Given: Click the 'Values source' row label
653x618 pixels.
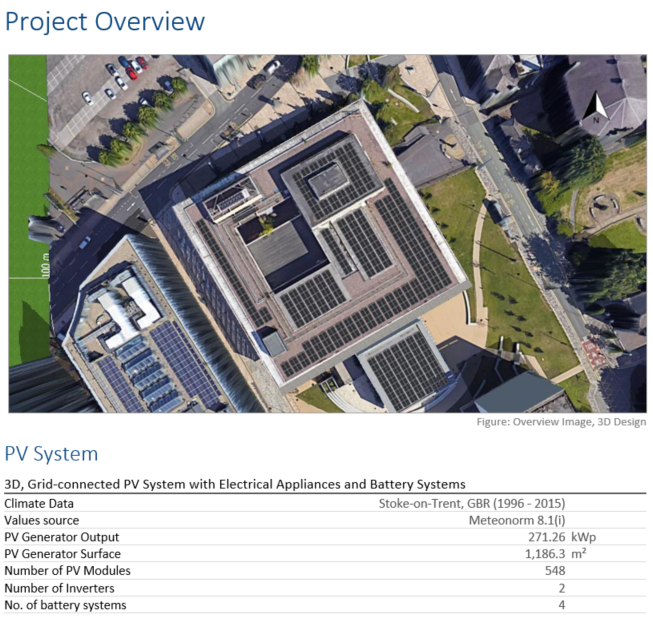Looking at the screenshot, I should pyautogui.click(x=42, y=520).
